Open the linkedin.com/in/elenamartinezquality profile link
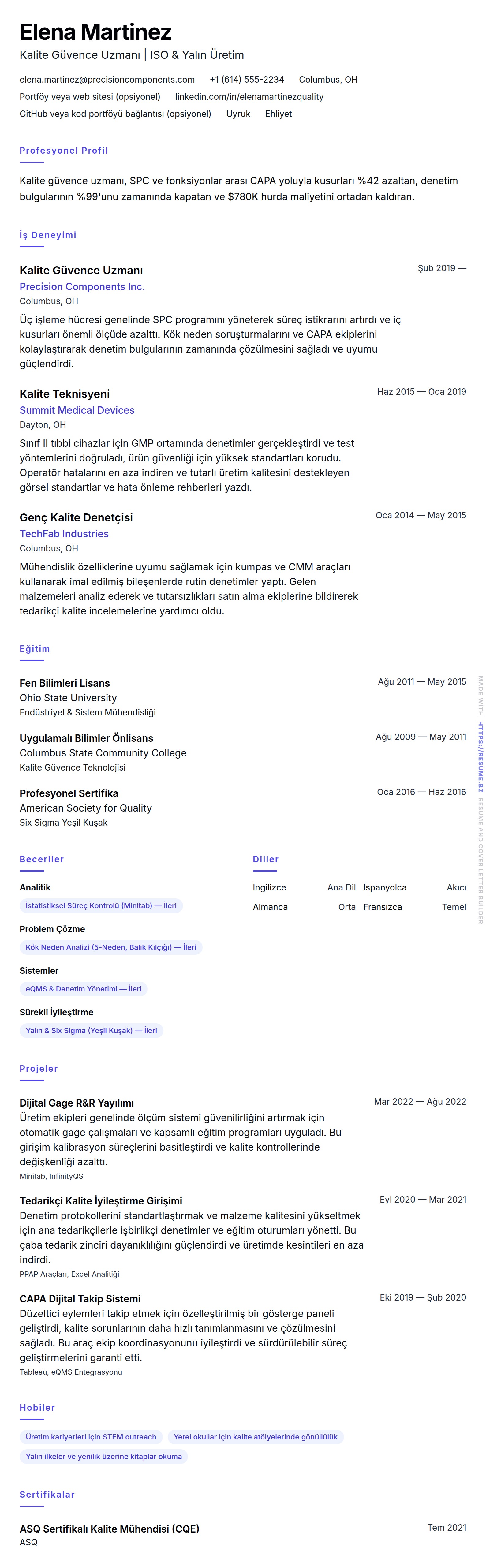 click(x=249, y=97)
